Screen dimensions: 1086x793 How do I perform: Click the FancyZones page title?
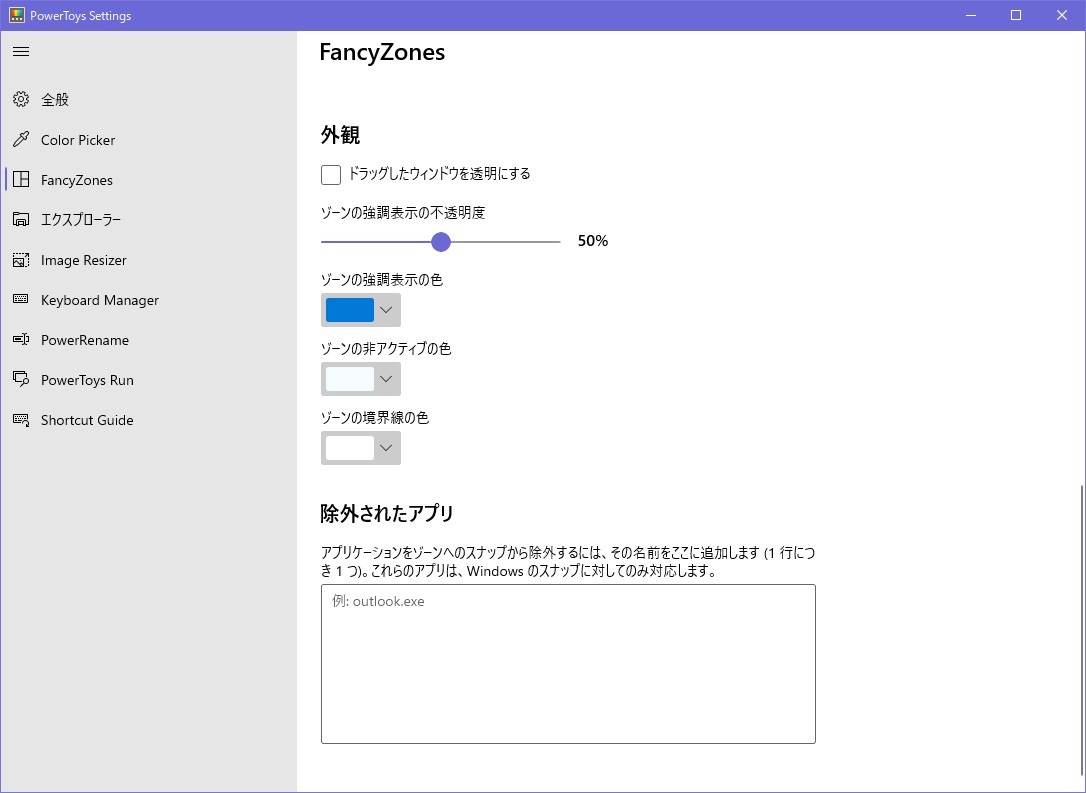(382, 53)
